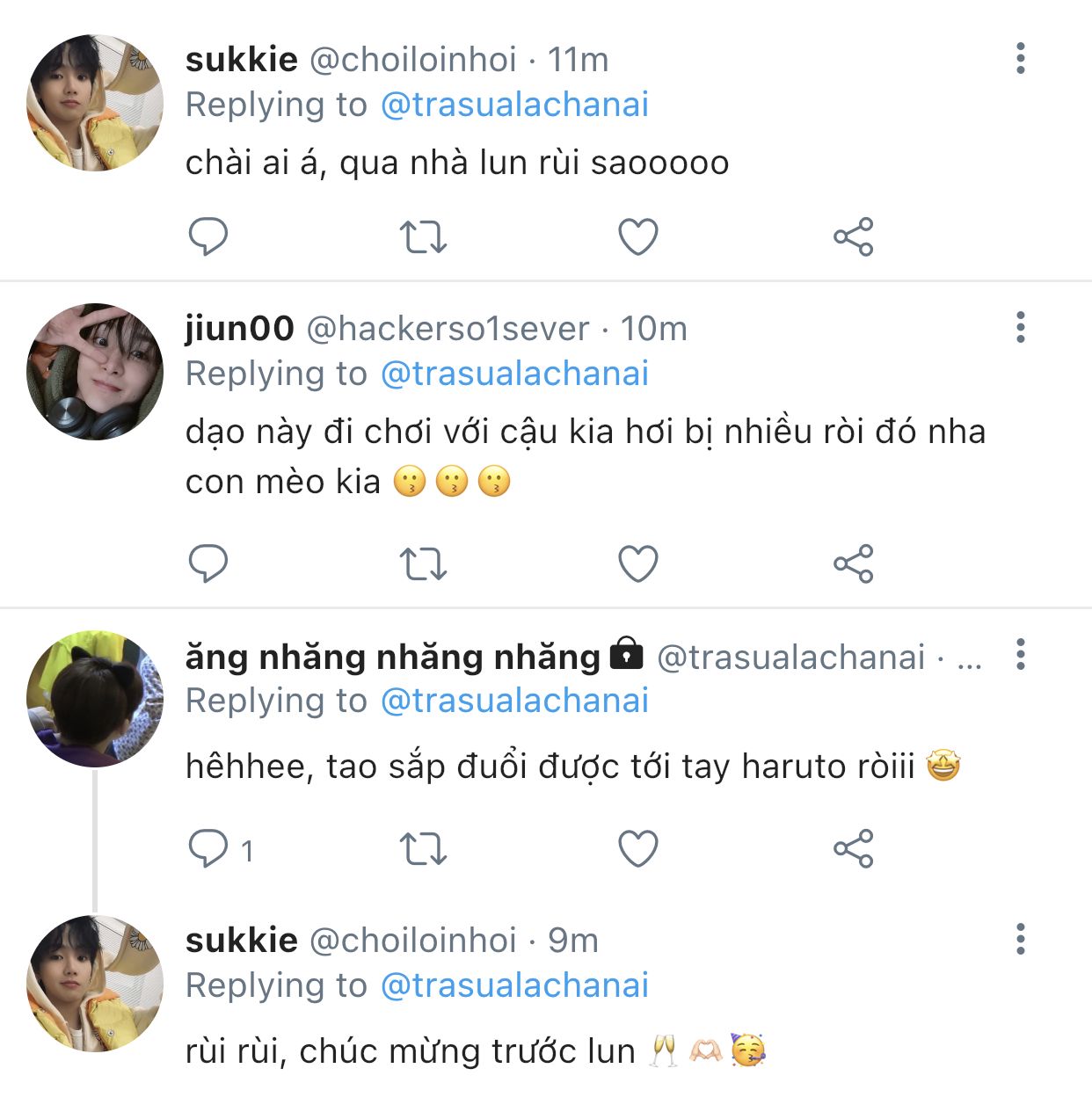1092x1112 pixels.
Task: View ăng nhăng nhăng nhăng's avatar
Action: (x=95, y=699)
